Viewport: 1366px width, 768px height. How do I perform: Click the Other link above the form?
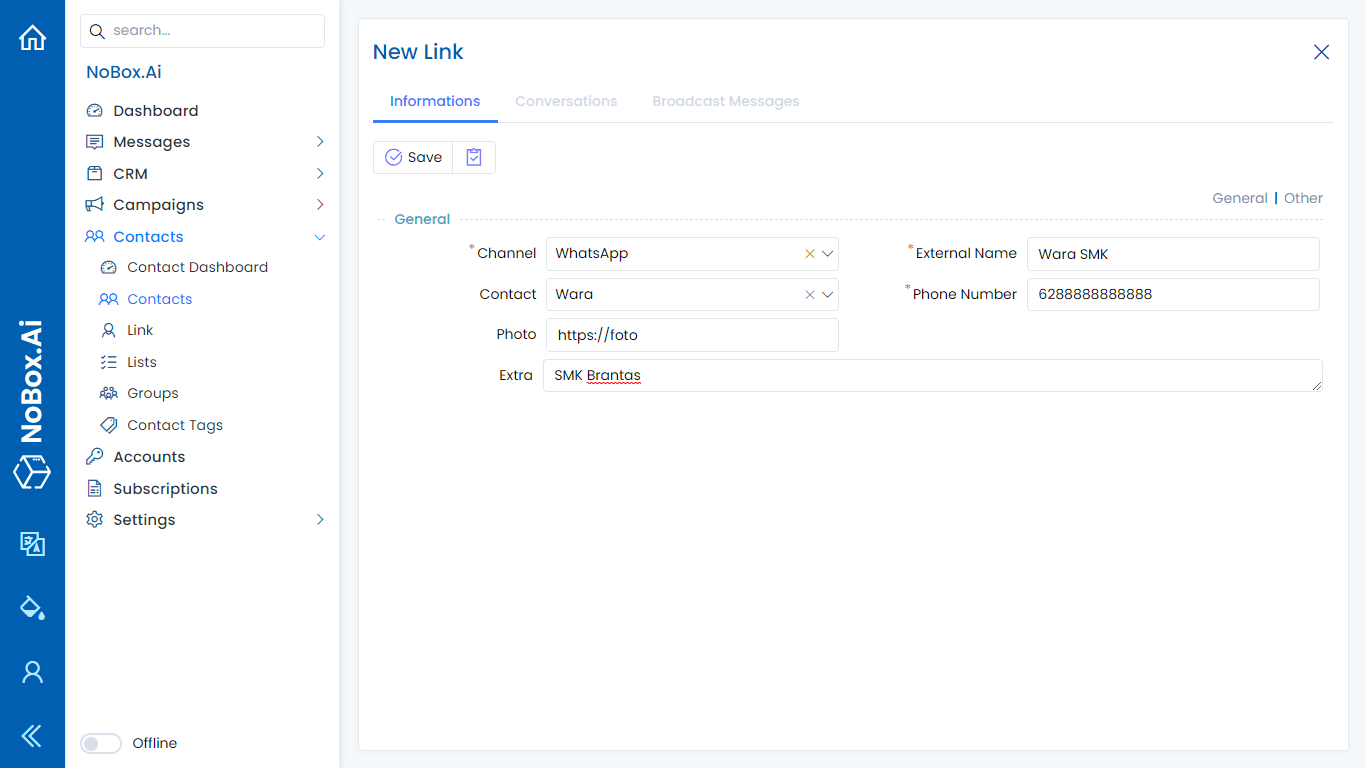click(1303, 198)
